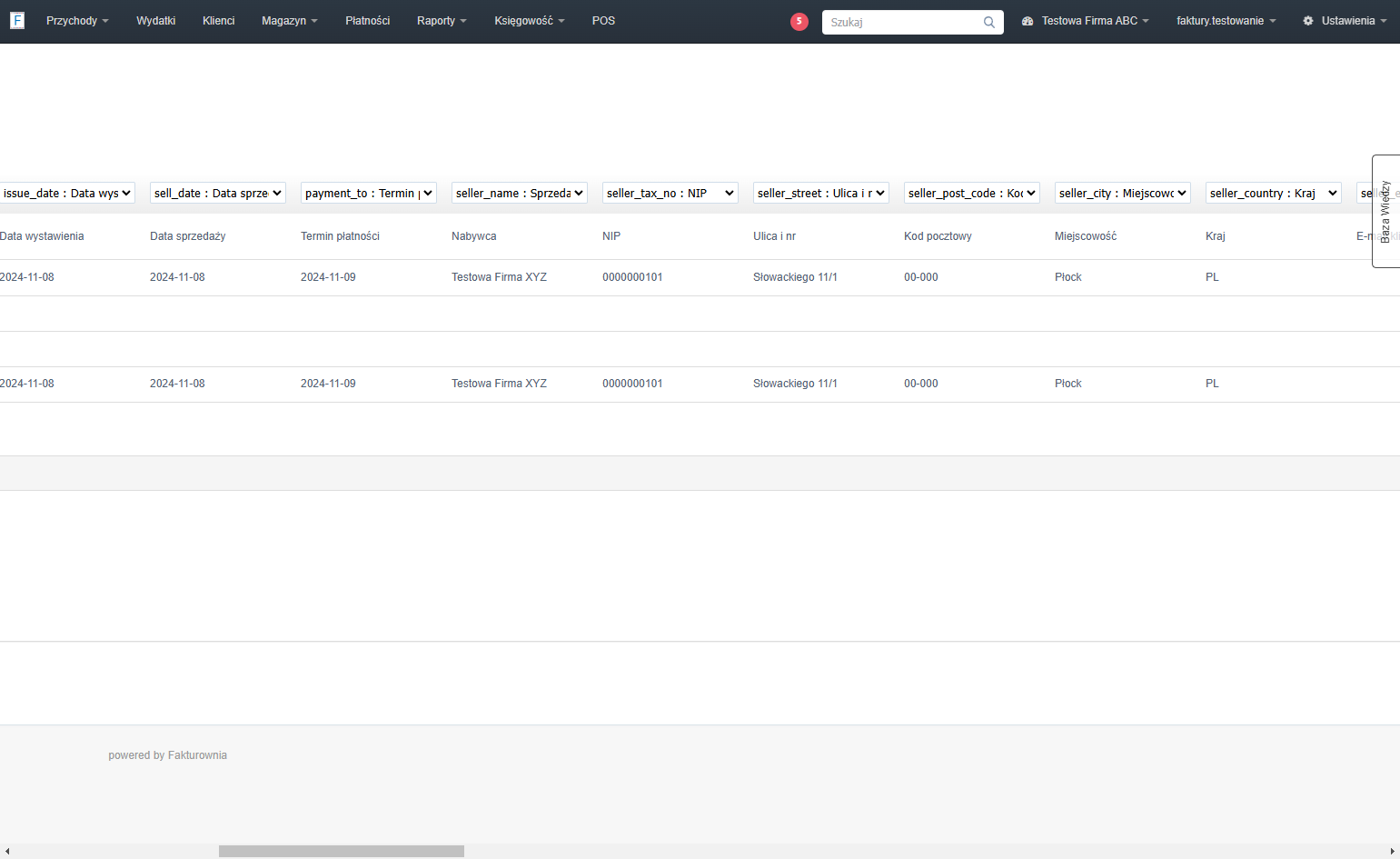Click the dashboard icon beside Testowa Firma ABC

click(1028, 21)
